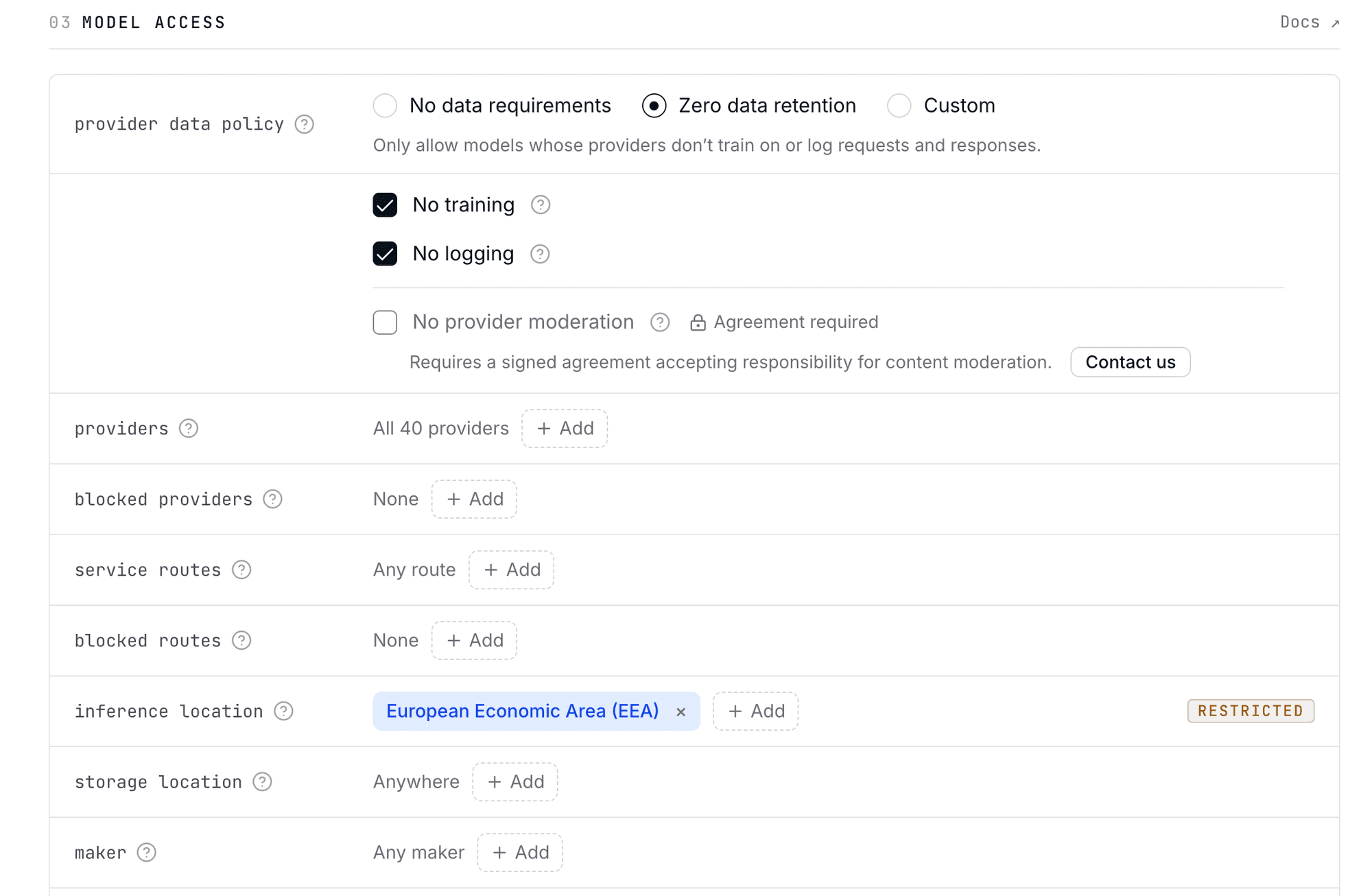Click the 'All 40 providers' text
Viewport: 1372px width, 896px height.
click(x=441, y=428)
